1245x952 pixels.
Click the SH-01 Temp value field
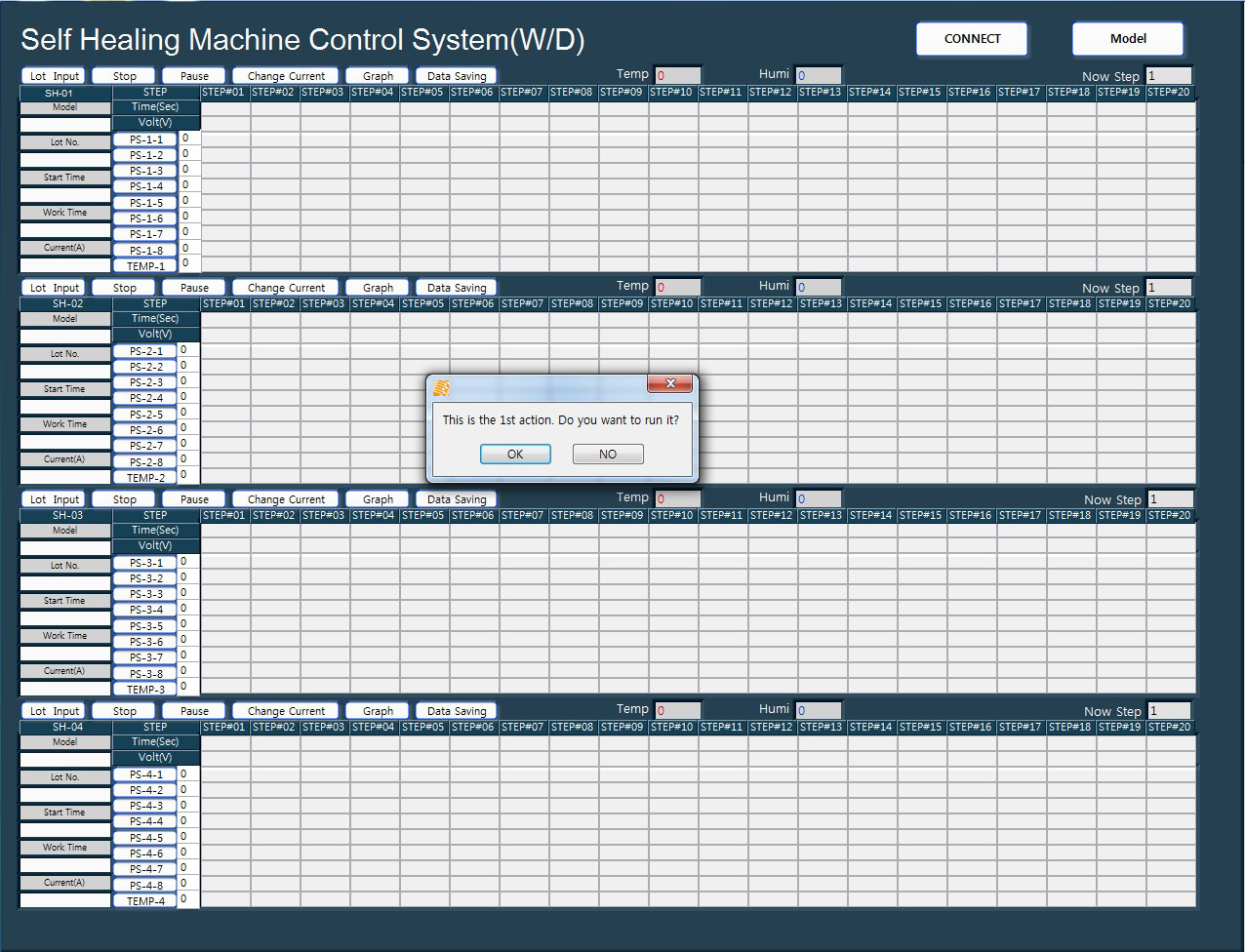click(677, 75)
